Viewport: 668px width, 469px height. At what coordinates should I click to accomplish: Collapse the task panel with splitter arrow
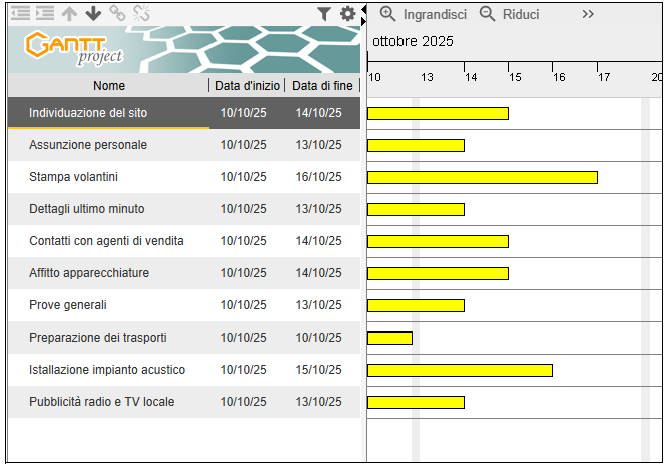[363, 12]
